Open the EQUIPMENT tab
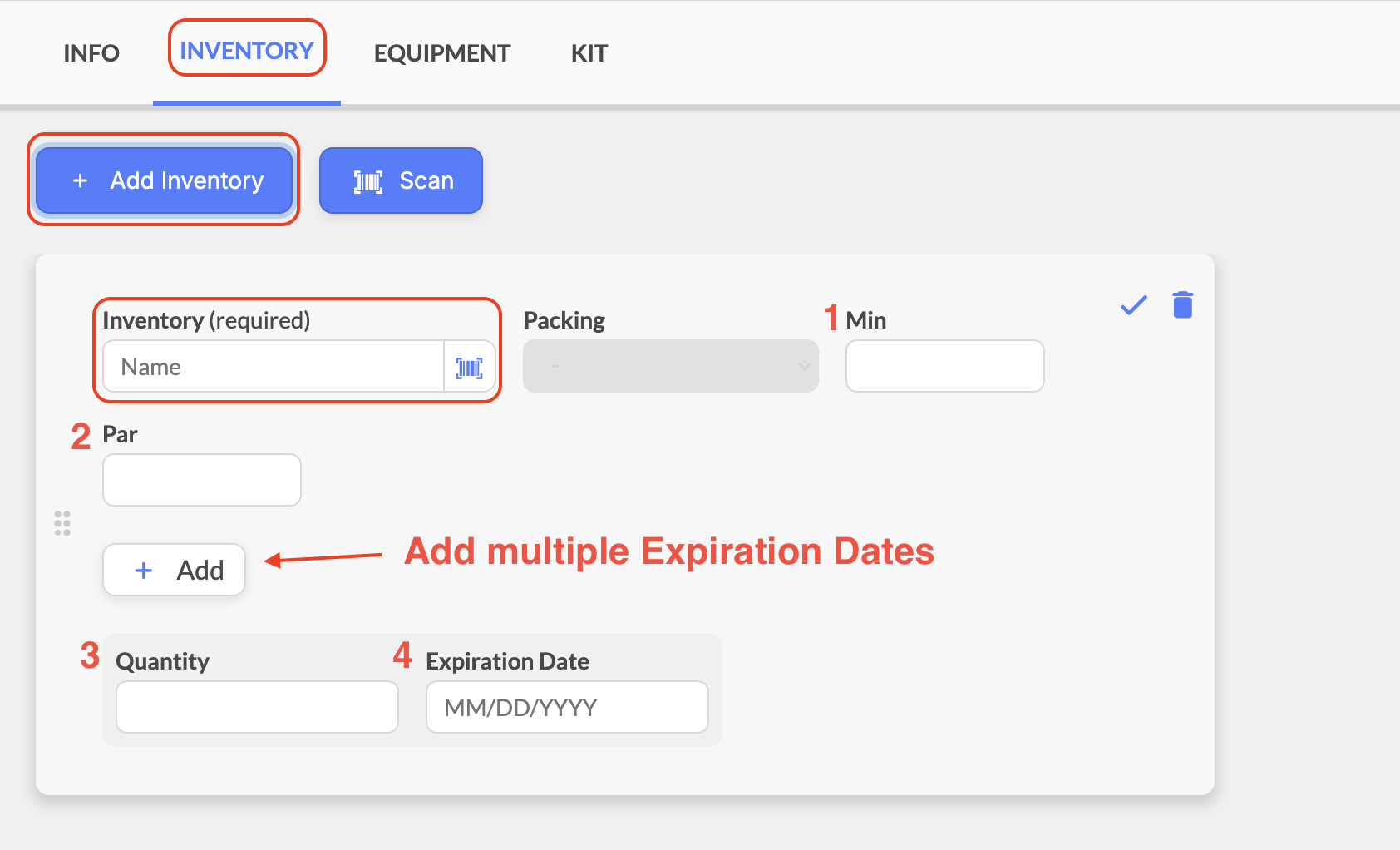Viewport: 1400px width, 850px height. coord(442,53)
